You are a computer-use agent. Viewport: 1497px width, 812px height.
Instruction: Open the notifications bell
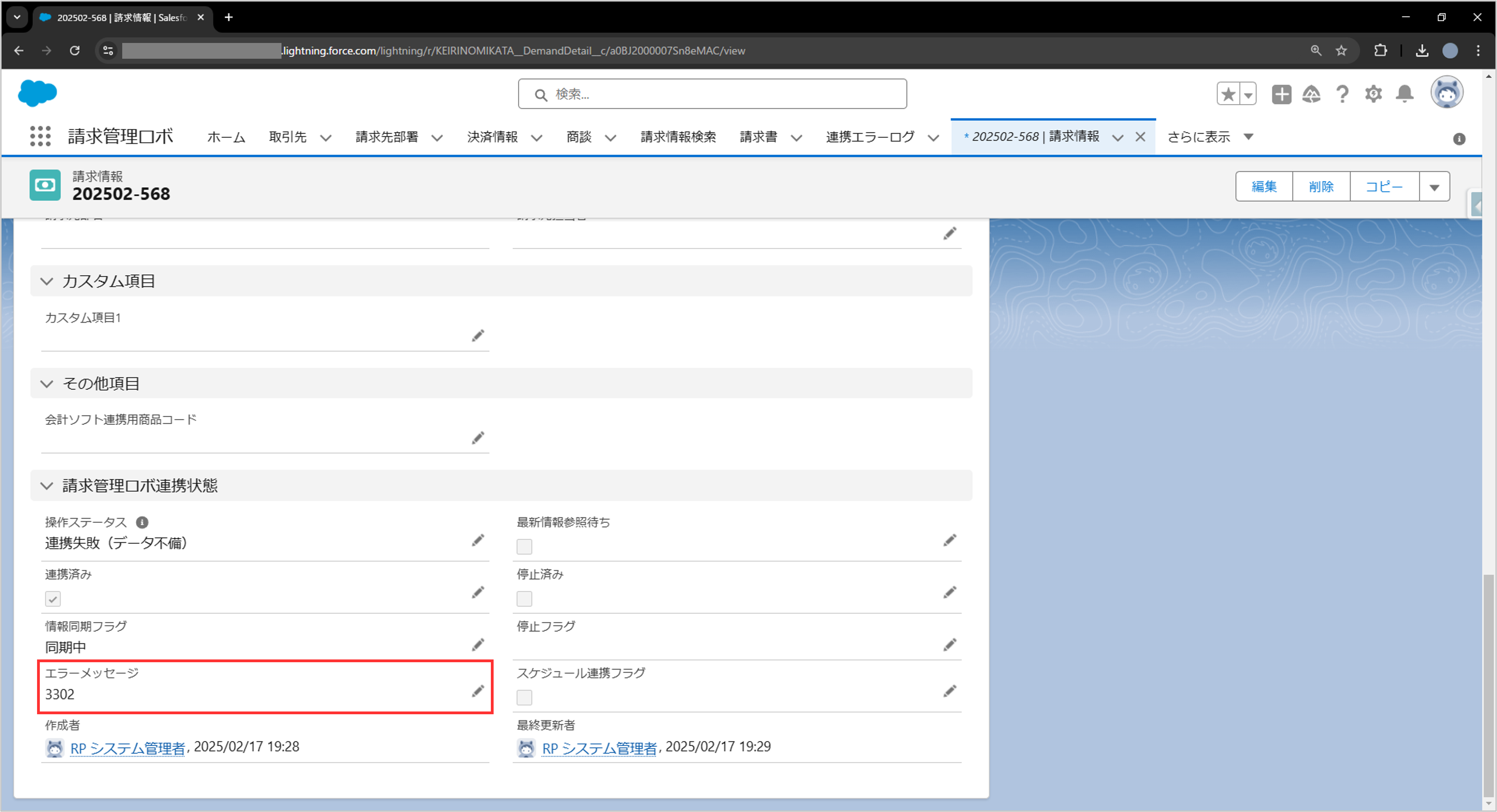1405,93
